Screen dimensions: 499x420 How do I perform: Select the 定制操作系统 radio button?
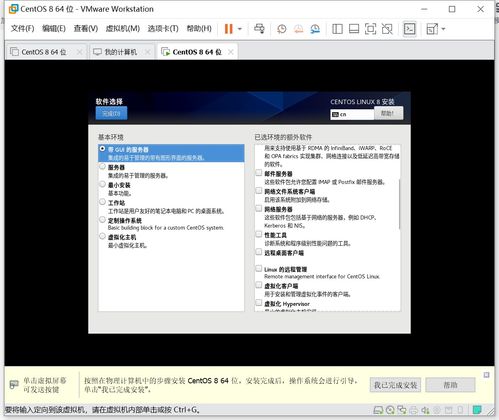(102, 219)
